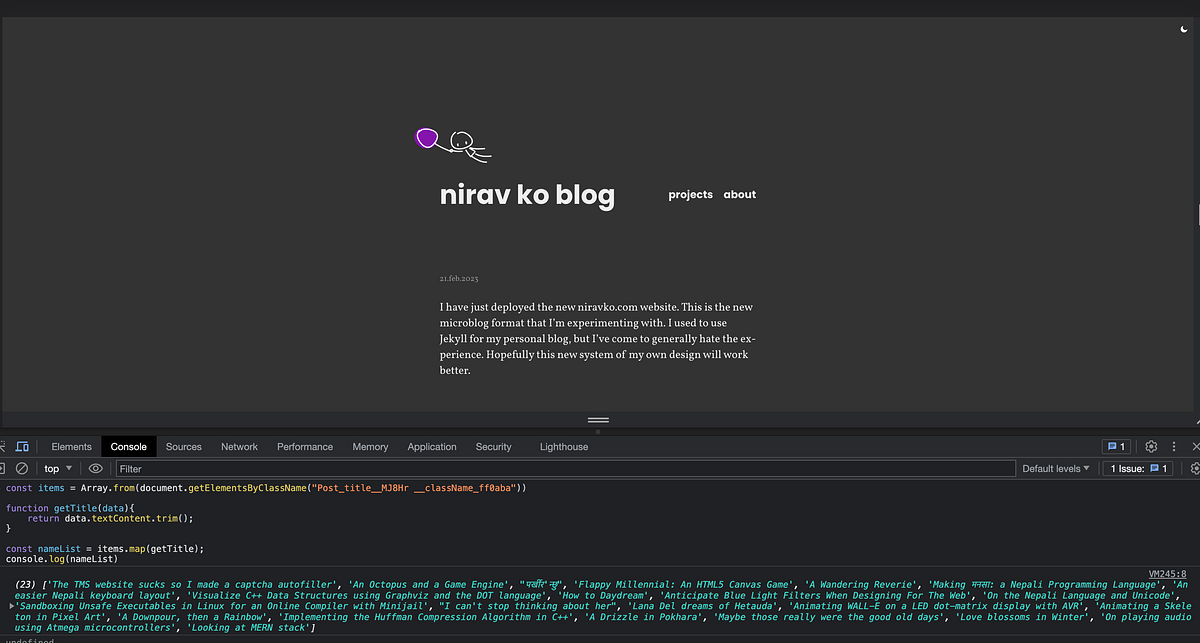Screen dimensions: 1200x643
Task: Open the DevTools customize and control menu
Action: [1173, 446]
